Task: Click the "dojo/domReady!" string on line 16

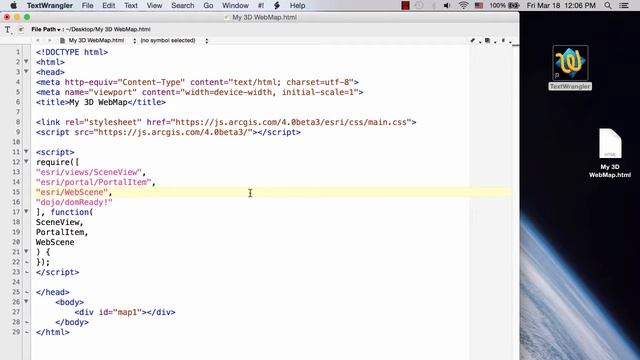Action: (x=74, y=202)
